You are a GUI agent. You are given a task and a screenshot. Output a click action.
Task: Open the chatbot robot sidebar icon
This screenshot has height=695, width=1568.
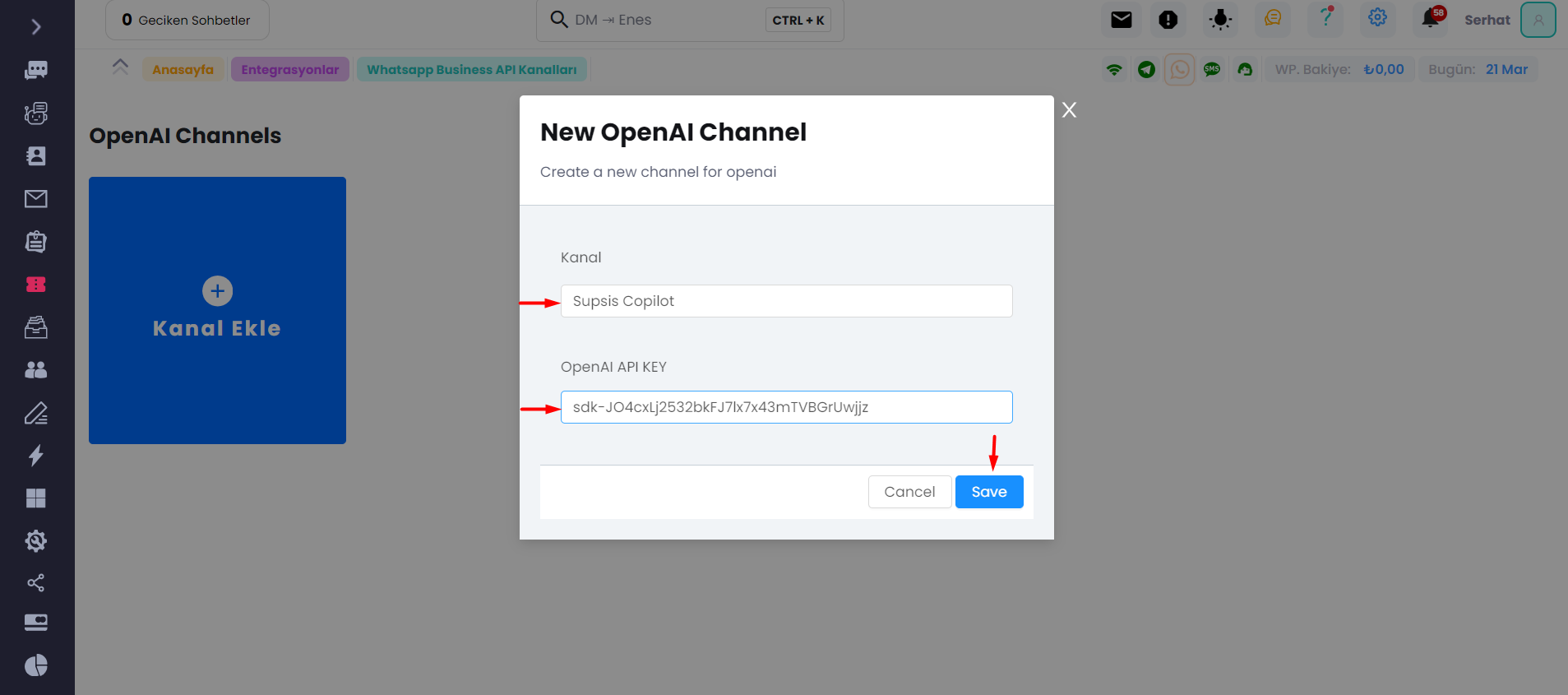coord(36,113)
